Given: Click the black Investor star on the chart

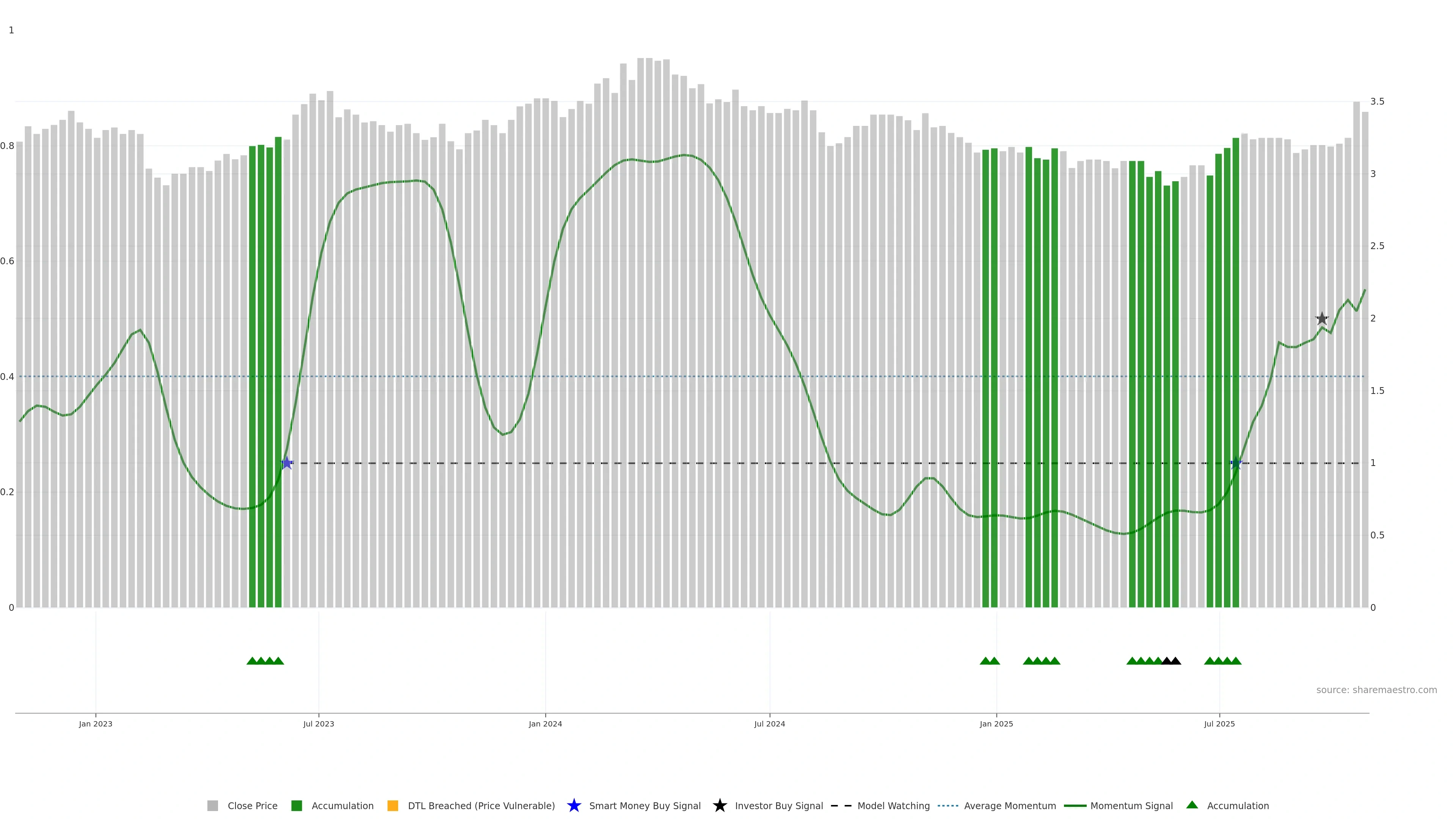Looking at the screenshot, I should pyautogui.click(x=1321, y=319).
